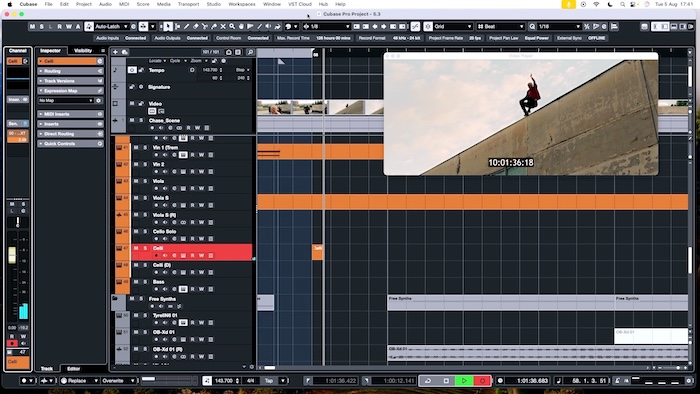Open the No Map expression map dropdown
700x394 pixels.
point(66,100)
